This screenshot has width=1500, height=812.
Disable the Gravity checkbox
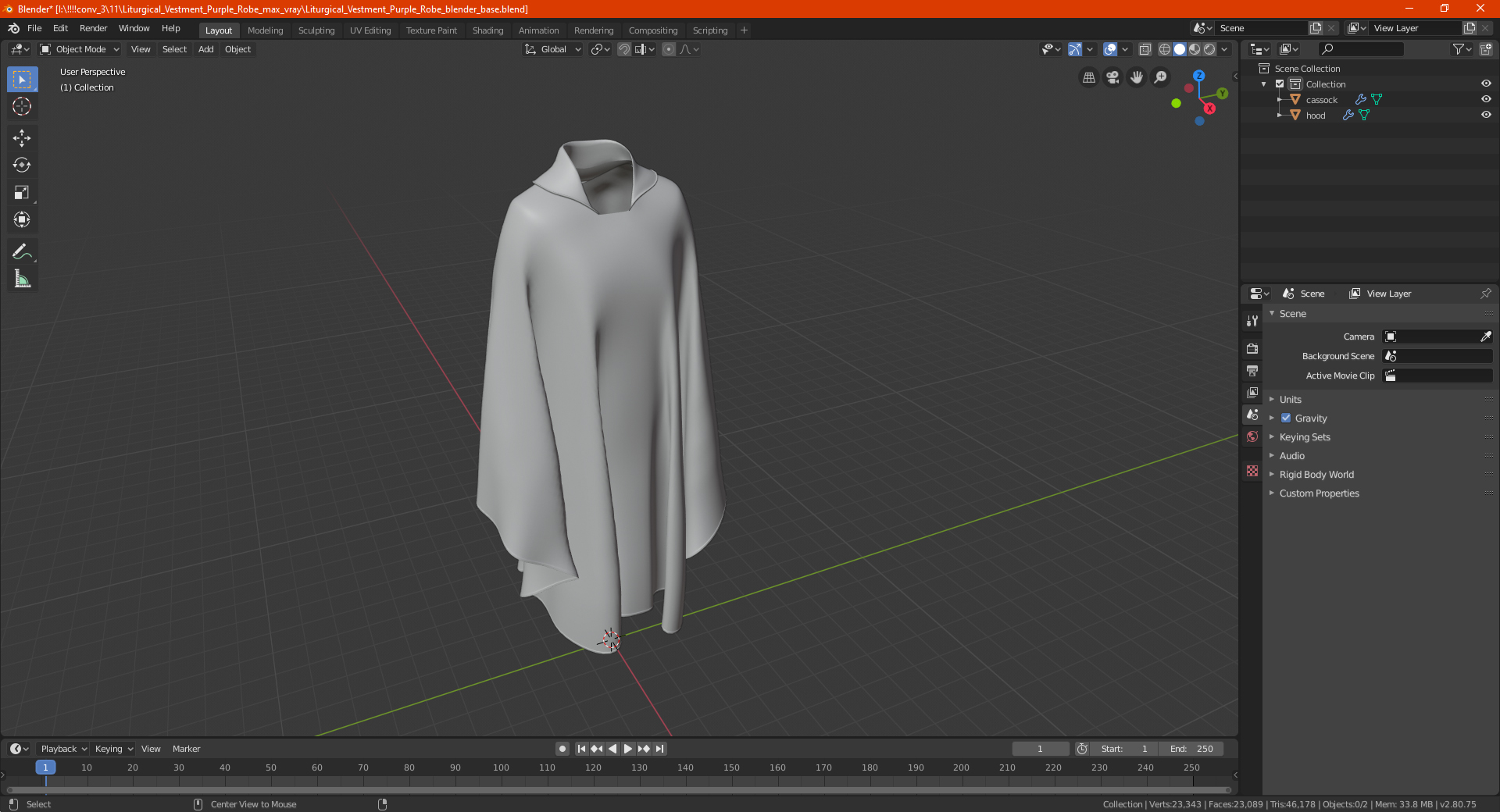[x=1286, y=418]
